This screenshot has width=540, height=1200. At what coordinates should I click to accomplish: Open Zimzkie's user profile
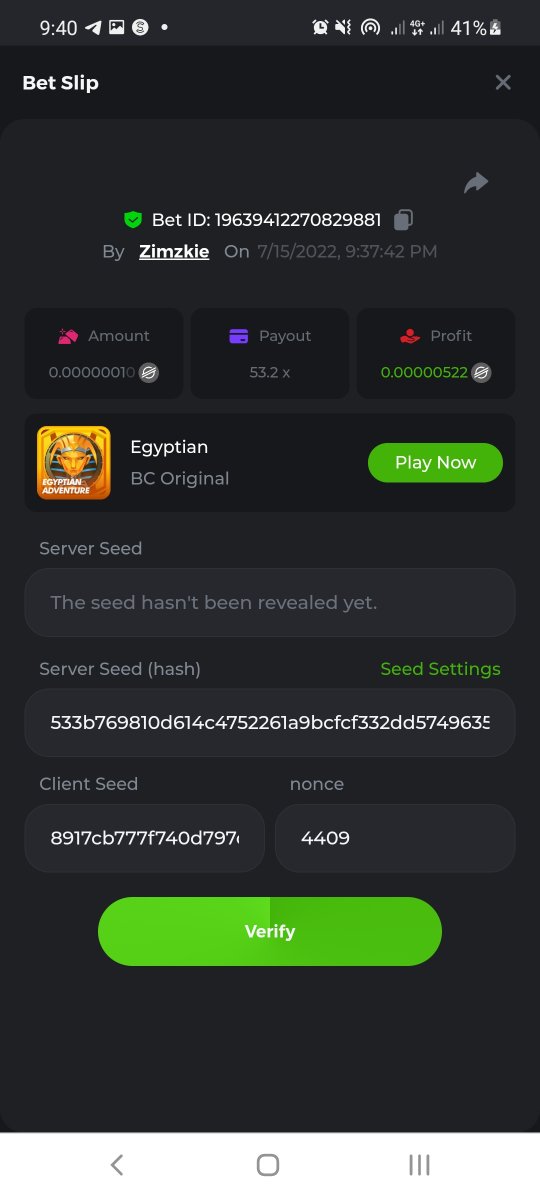pyautogui.click(x=174, y=252)
